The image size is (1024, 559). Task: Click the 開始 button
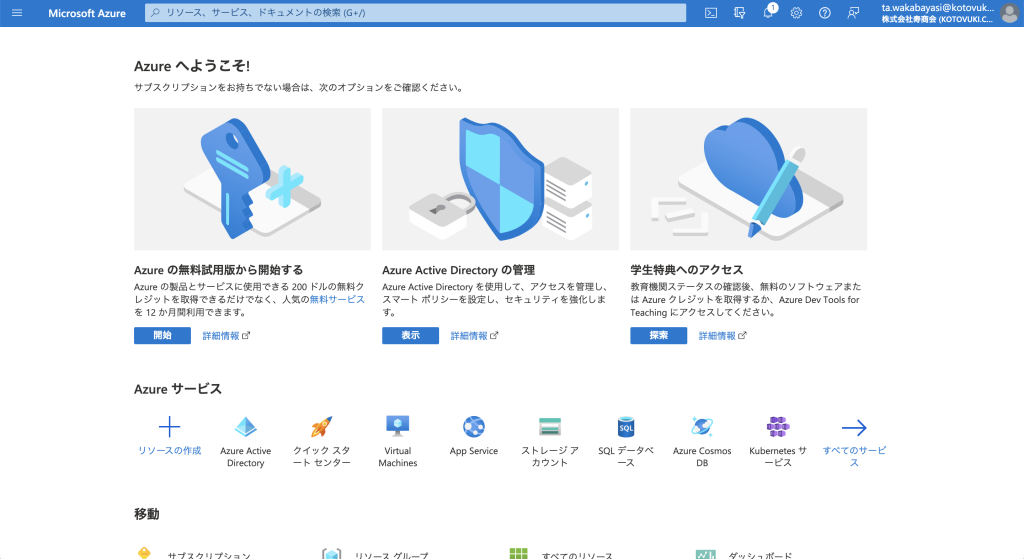coord(162,336)
